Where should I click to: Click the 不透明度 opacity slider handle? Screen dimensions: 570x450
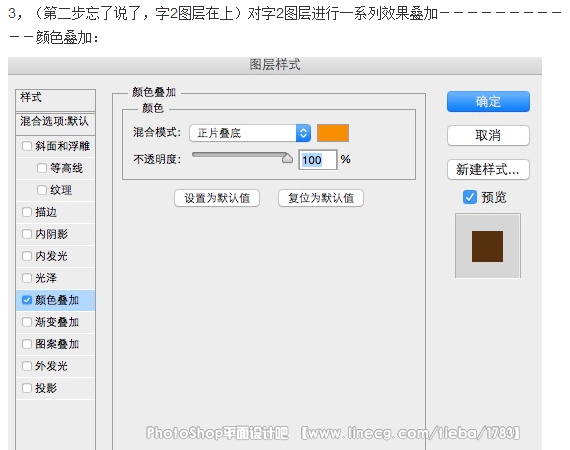[288, 158]
